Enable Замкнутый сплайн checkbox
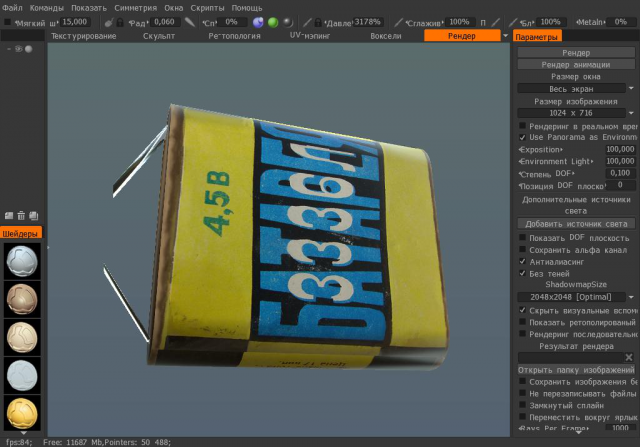 pos(522,405)
